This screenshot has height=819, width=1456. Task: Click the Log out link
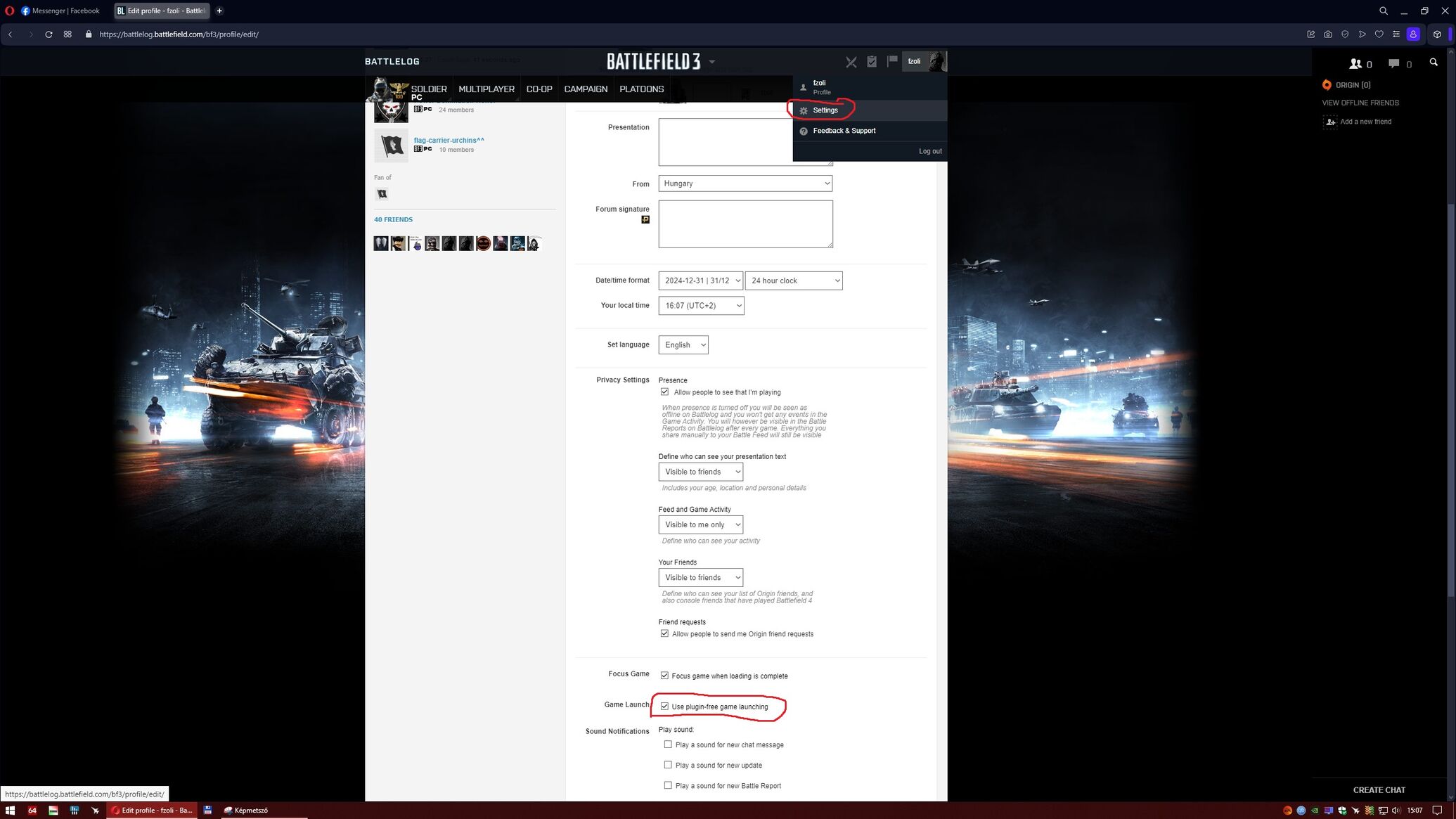930,151
